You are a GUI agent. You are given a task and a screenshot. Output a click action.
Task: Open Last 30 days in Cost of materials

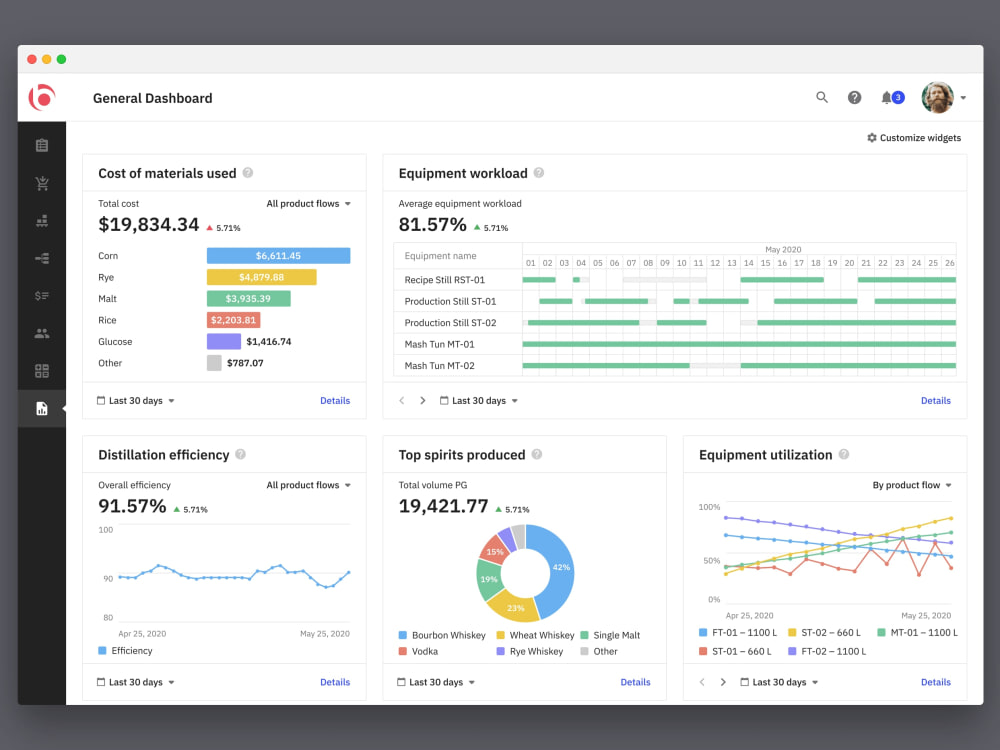(135, 401)
